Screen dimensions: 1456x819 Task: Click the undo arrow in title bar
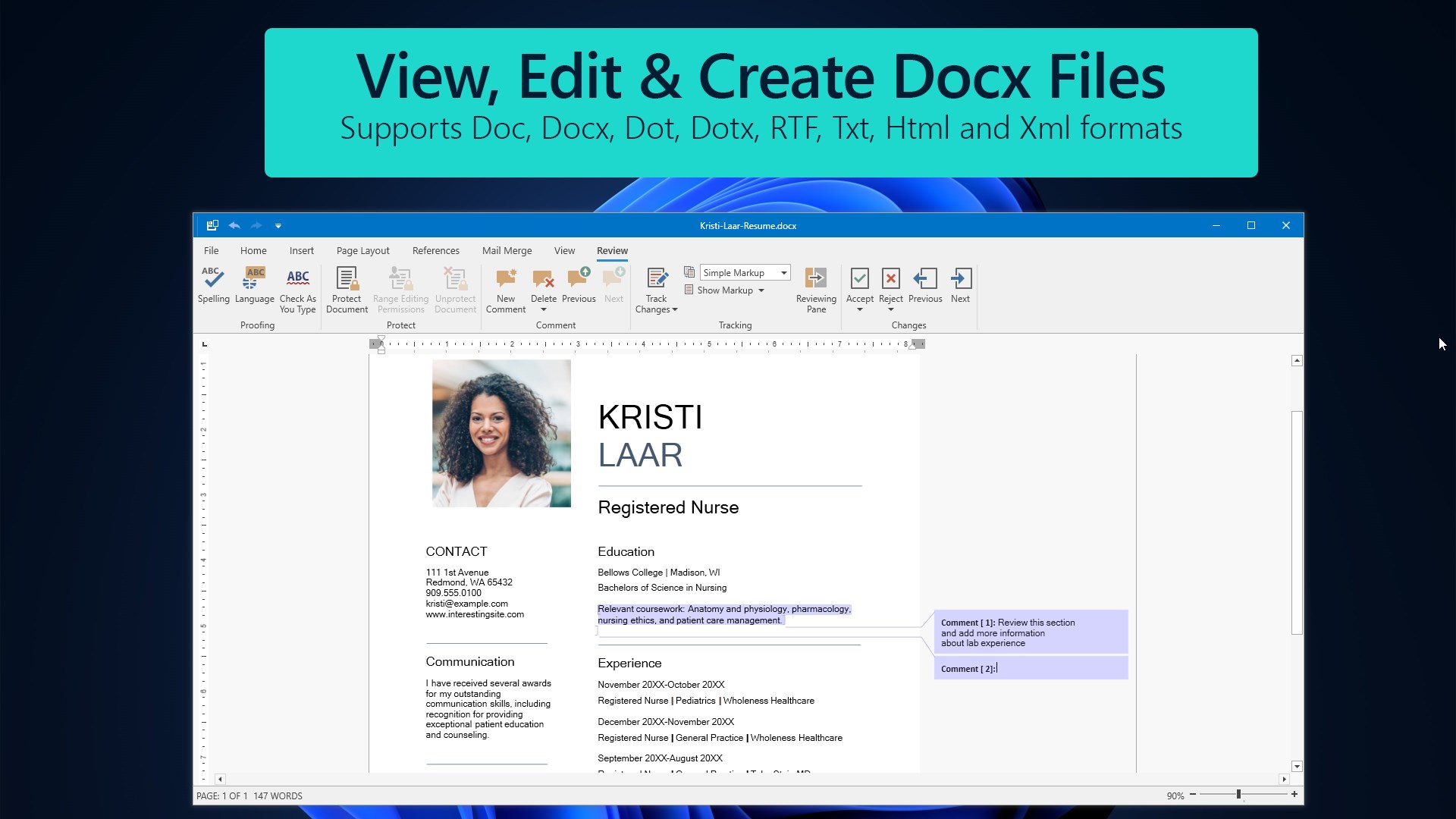(x=234, y=225)
